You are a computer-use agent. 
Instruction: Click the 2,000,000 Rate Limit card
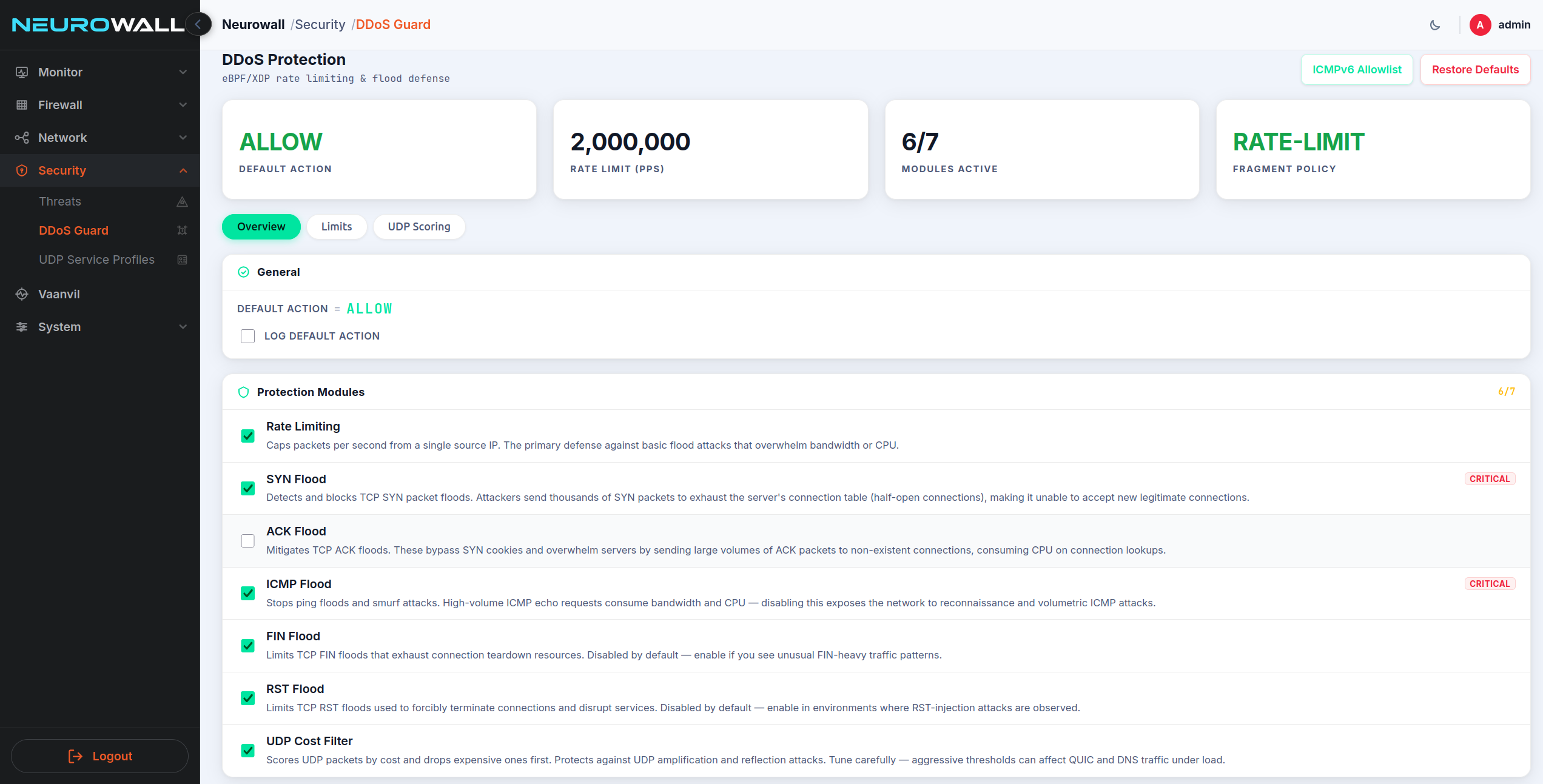pyautogui.click(x=710, y=150)
